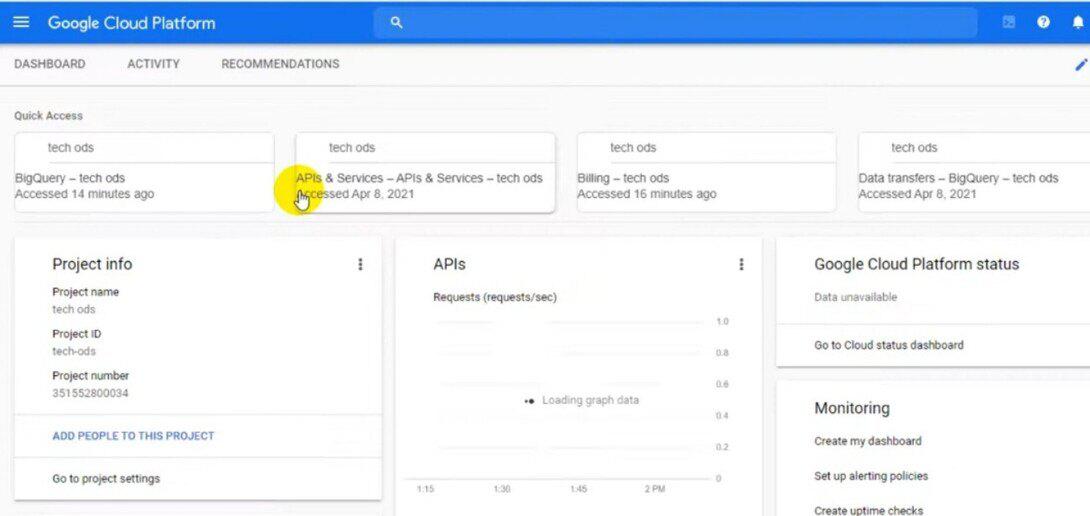Click the Project info card title
The height and width of the screenshot is (516, 1090).
click(x=92, y=264)
